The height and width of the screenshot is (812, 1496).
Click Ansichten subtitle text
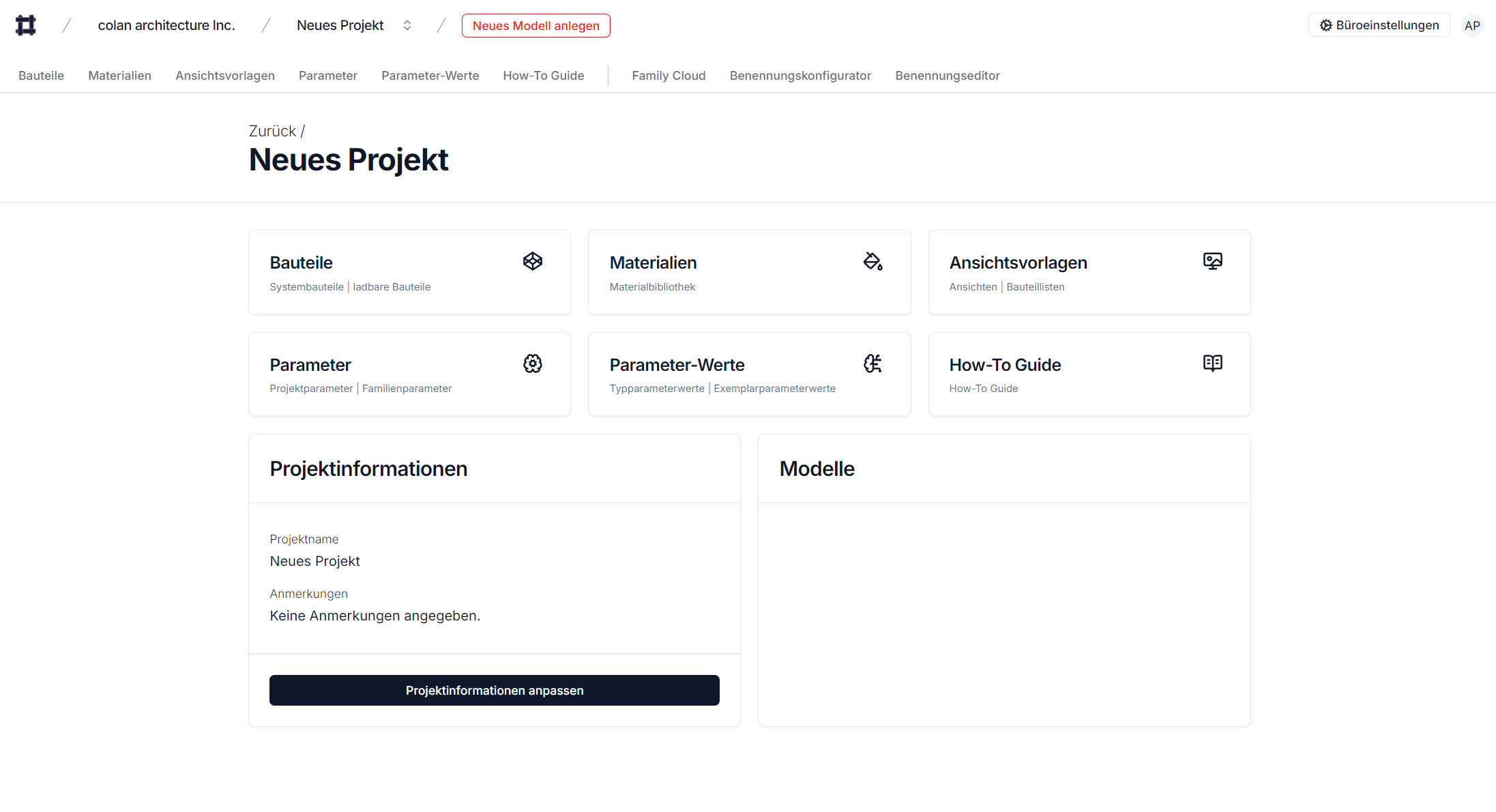tap(973, 287)
